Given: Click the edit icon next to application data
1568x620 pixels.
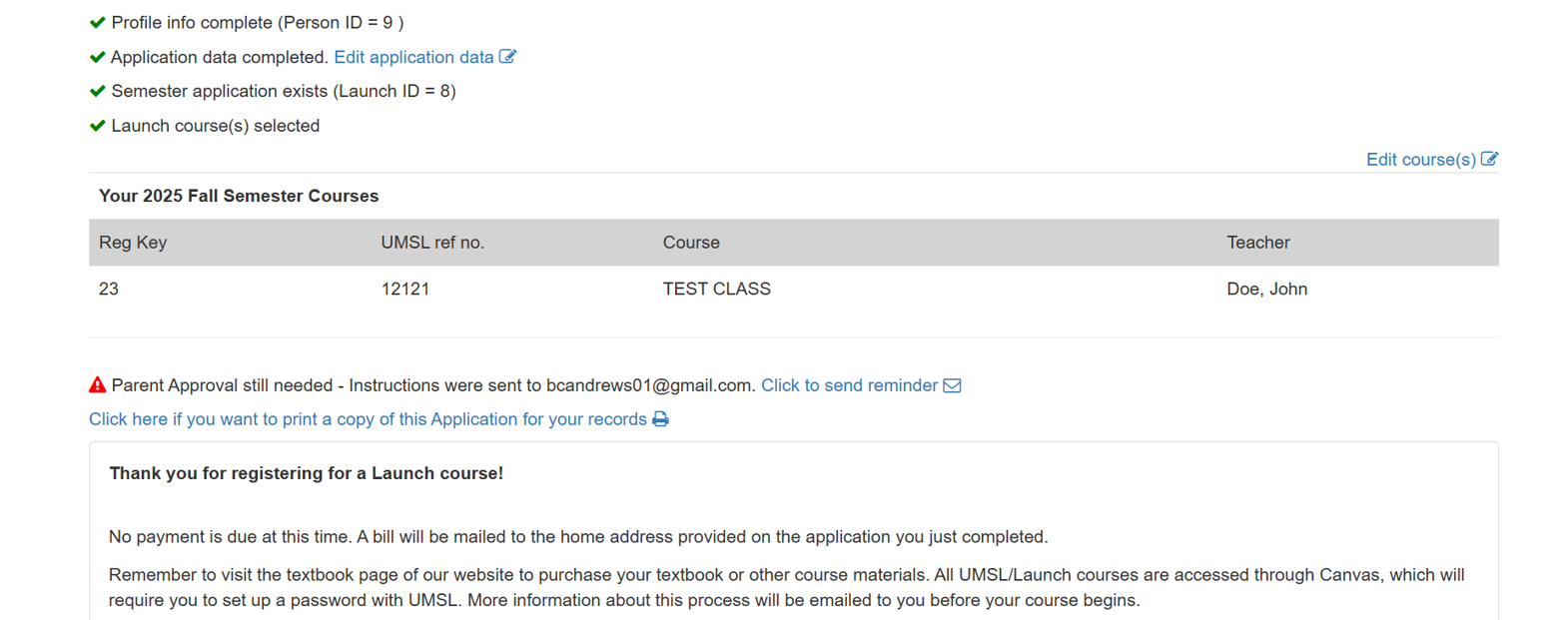Looking at the screenshot, I should [509, 57].
